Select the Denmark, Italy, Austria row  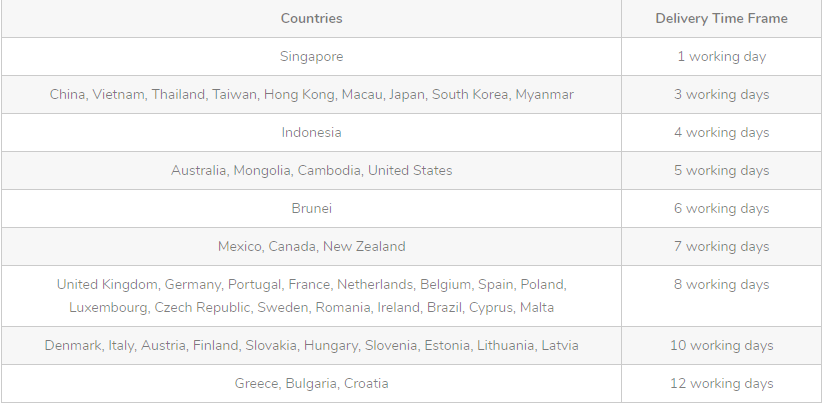[412, 345]
